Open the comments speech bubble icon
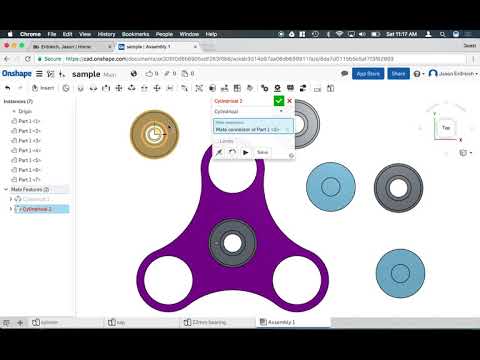480x360 pixels. coord(345,73)
